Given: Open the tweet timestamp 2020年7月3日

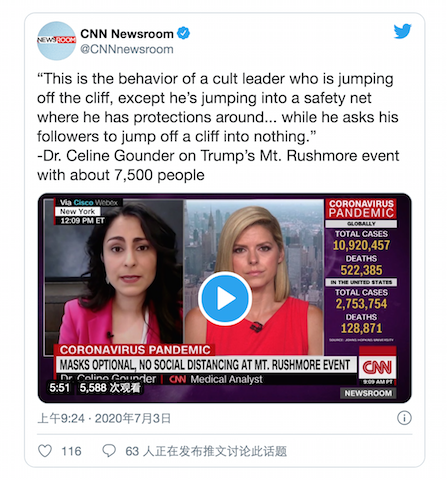Looking at the screenshot, I should [x=133, y=418].
